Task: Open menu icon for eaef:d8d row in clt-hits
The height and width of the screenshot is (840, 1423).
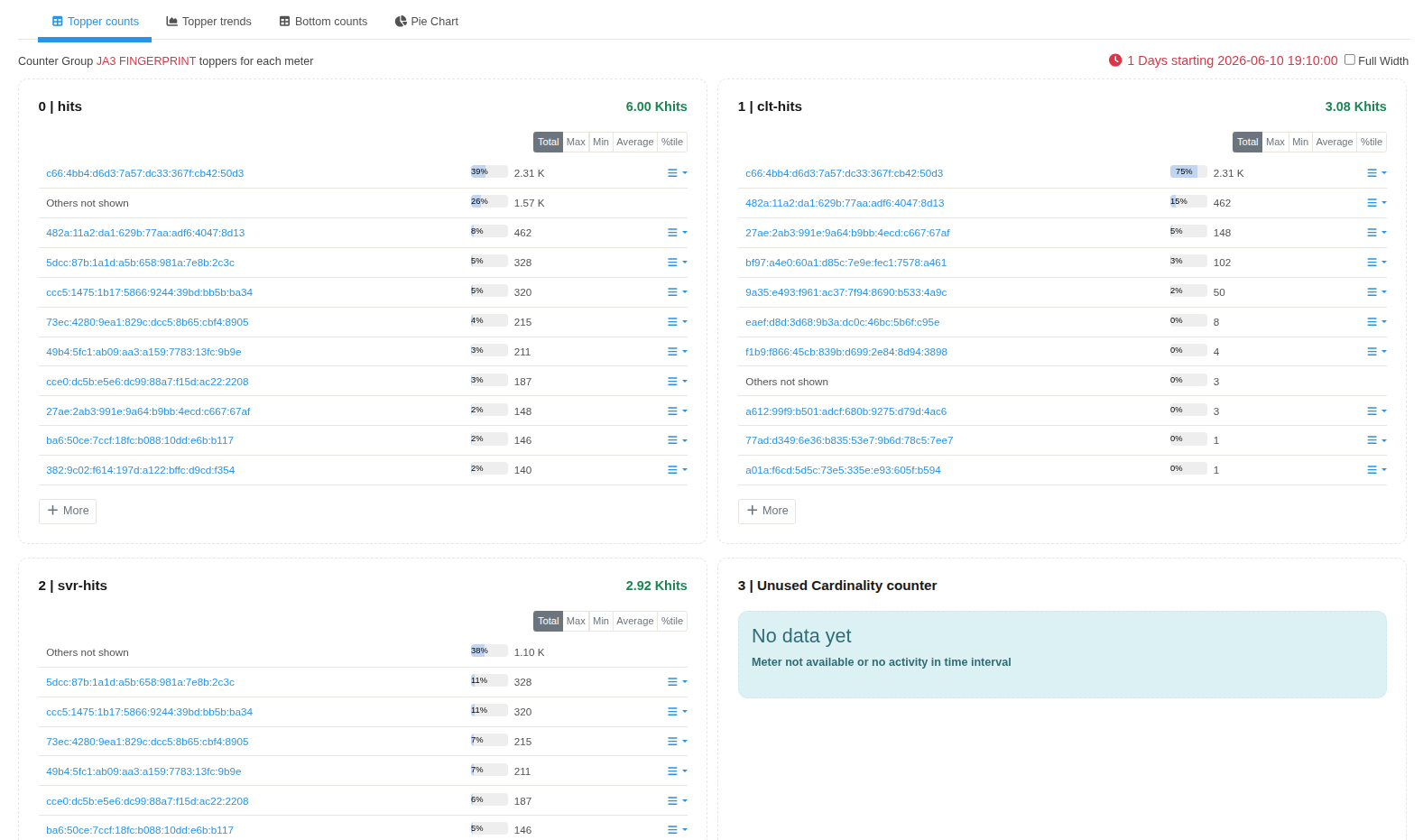Action: [x=1376, y=322]
